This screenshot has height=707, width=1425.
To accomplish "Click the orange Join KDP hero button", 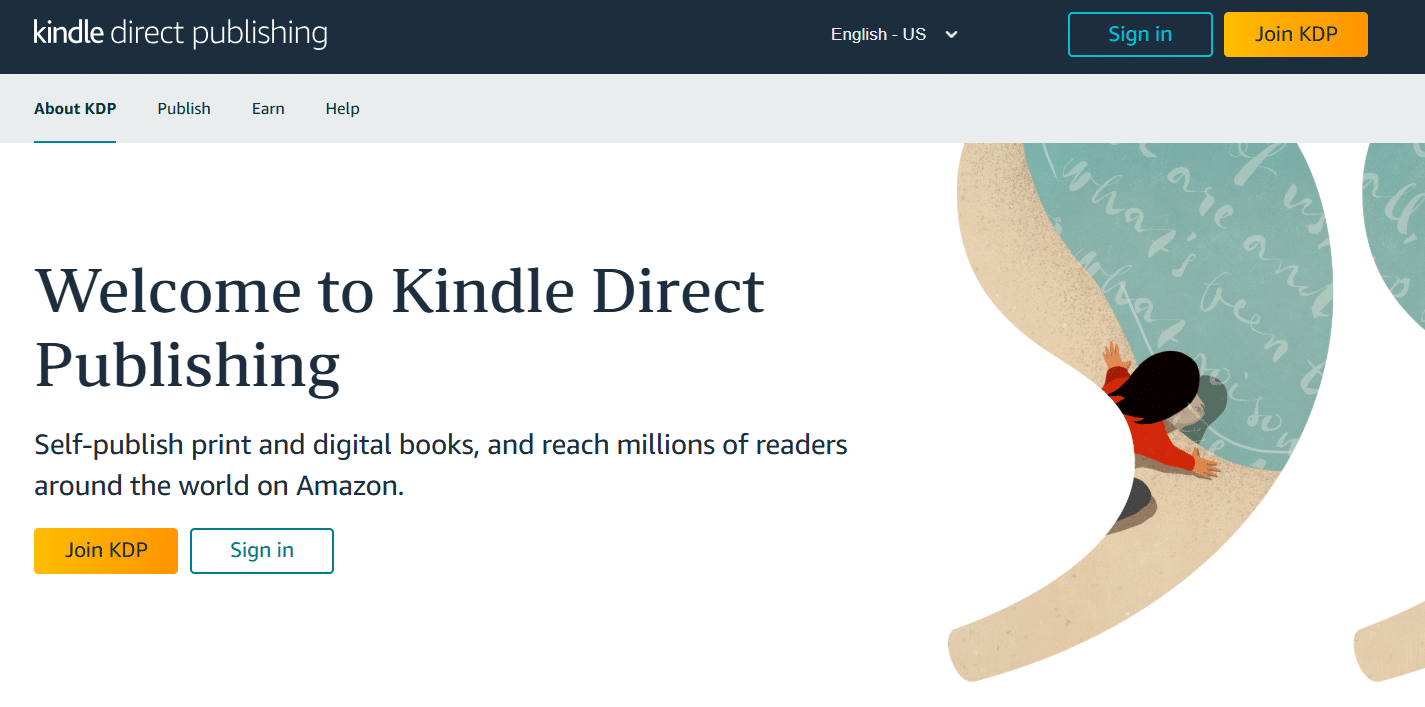I will pyautogui.click(x=106, y=551).
